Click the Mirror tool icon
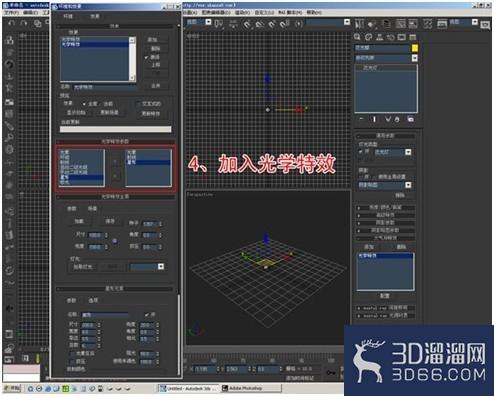The width and height of the screenshot is (494, 396). point(359,24)
